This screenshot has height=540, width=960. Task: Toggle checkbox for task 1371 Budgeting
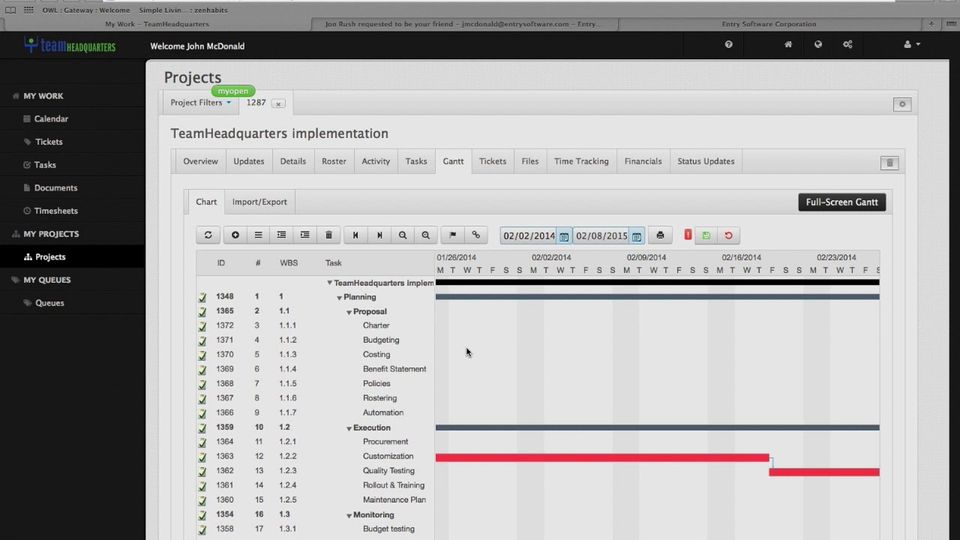tap(203, 340)
